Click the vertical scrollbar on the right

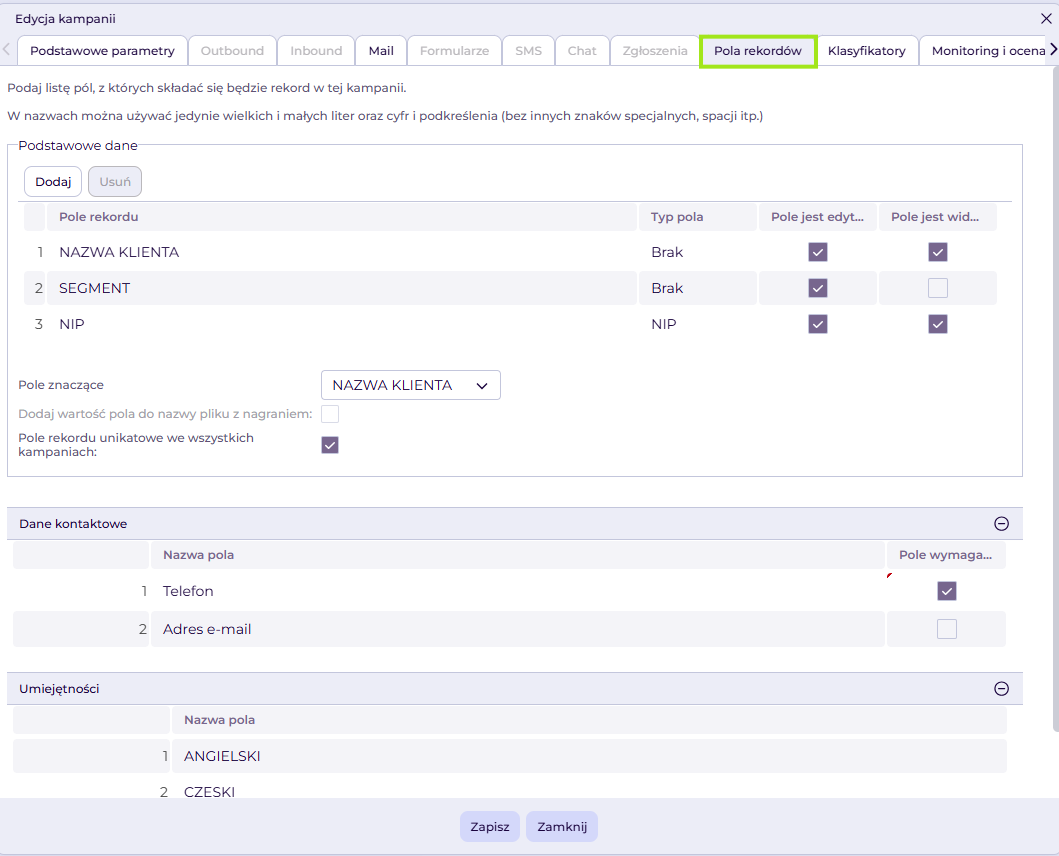coord(1056,399)
